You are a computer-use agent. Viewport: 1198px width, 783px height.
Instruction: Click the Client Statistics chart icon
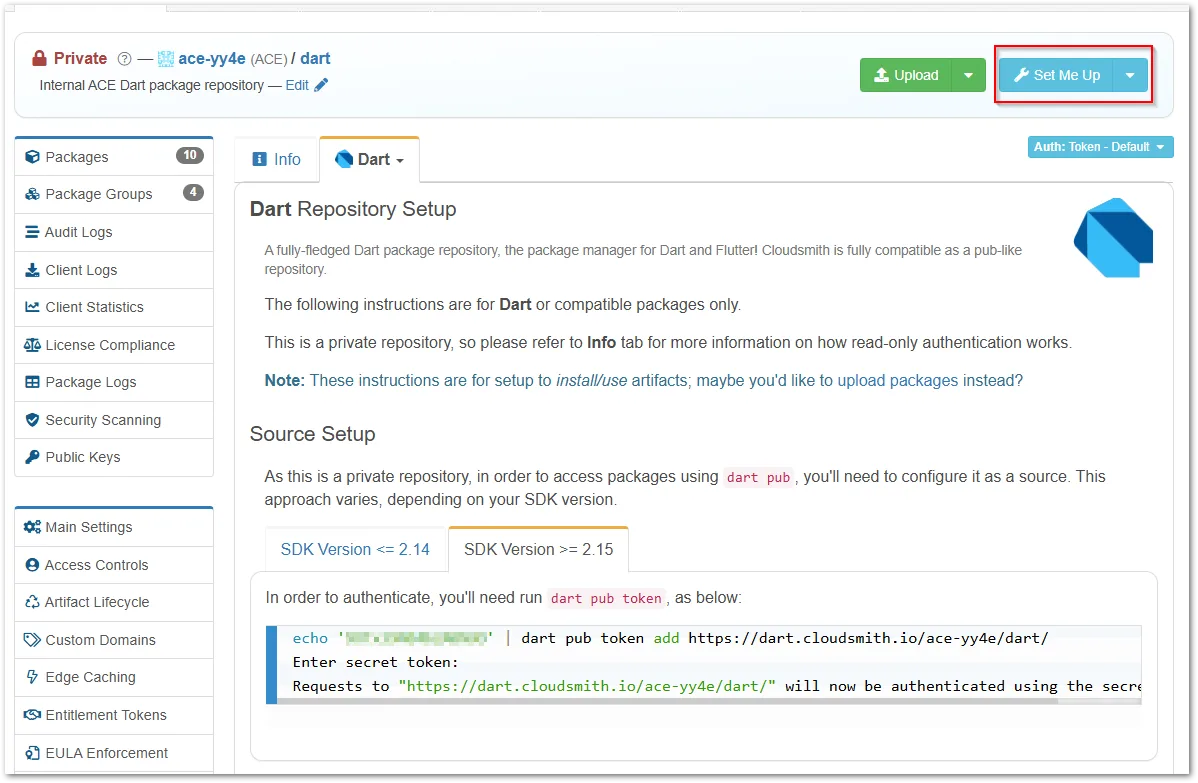32,306
